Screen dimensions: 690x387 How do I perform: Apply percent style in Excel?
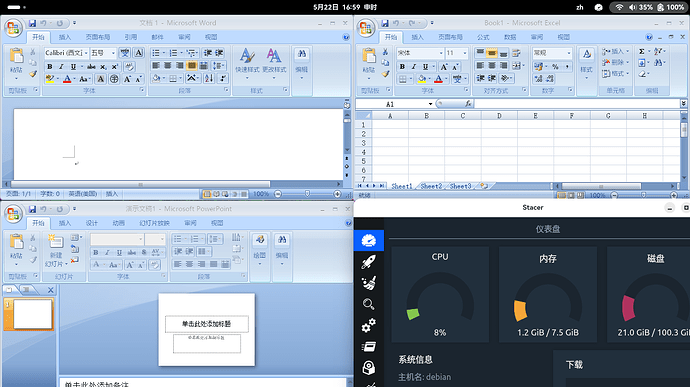point(555,66)
